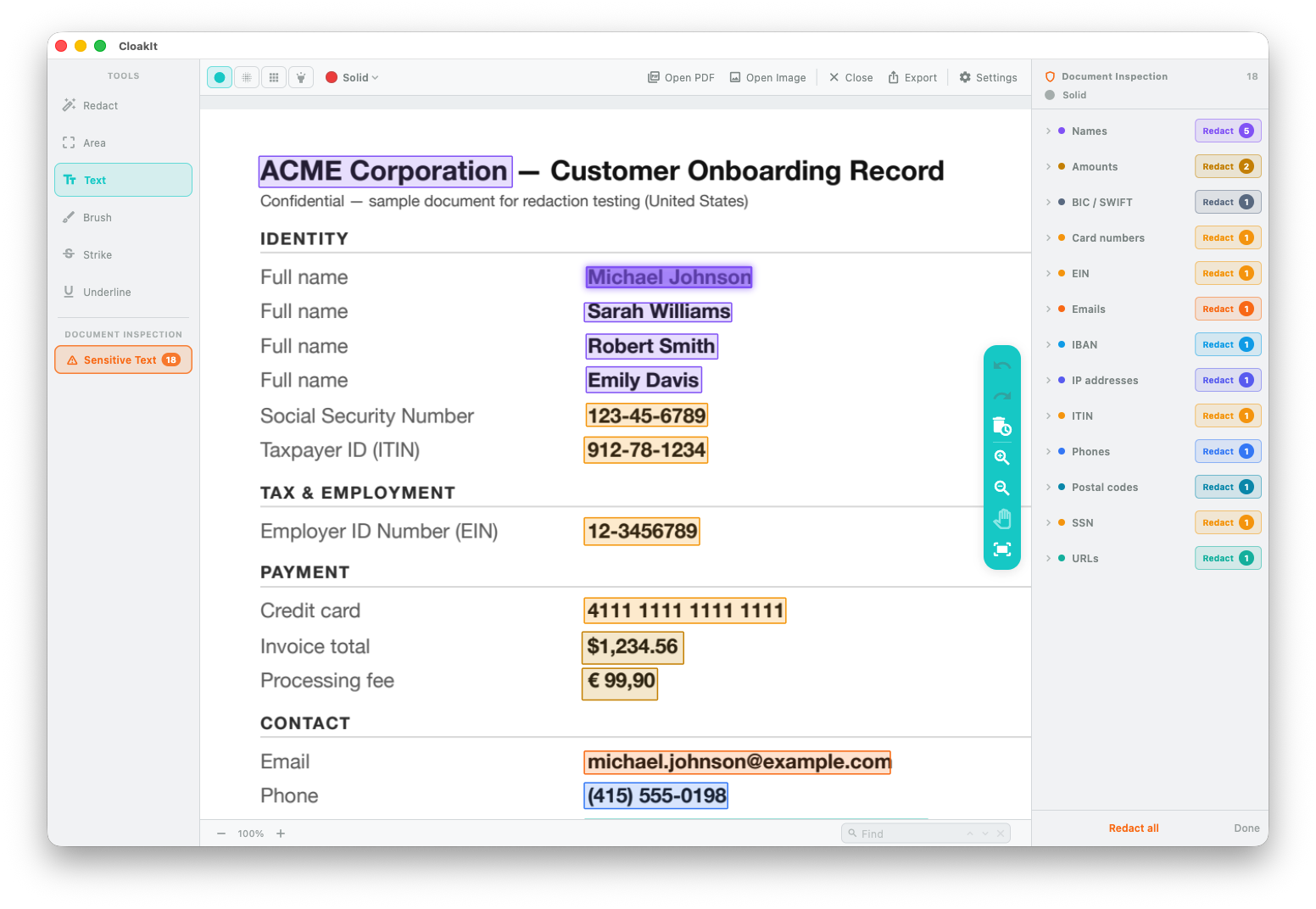Clear redaction history with trash-clock icon

point(1001,426)
